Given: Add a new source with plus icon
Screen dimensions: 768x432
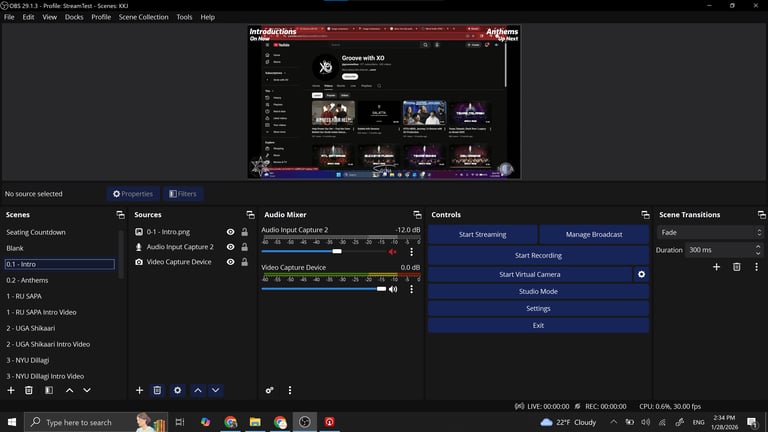Looking at the screenshot, I should 140,390.
